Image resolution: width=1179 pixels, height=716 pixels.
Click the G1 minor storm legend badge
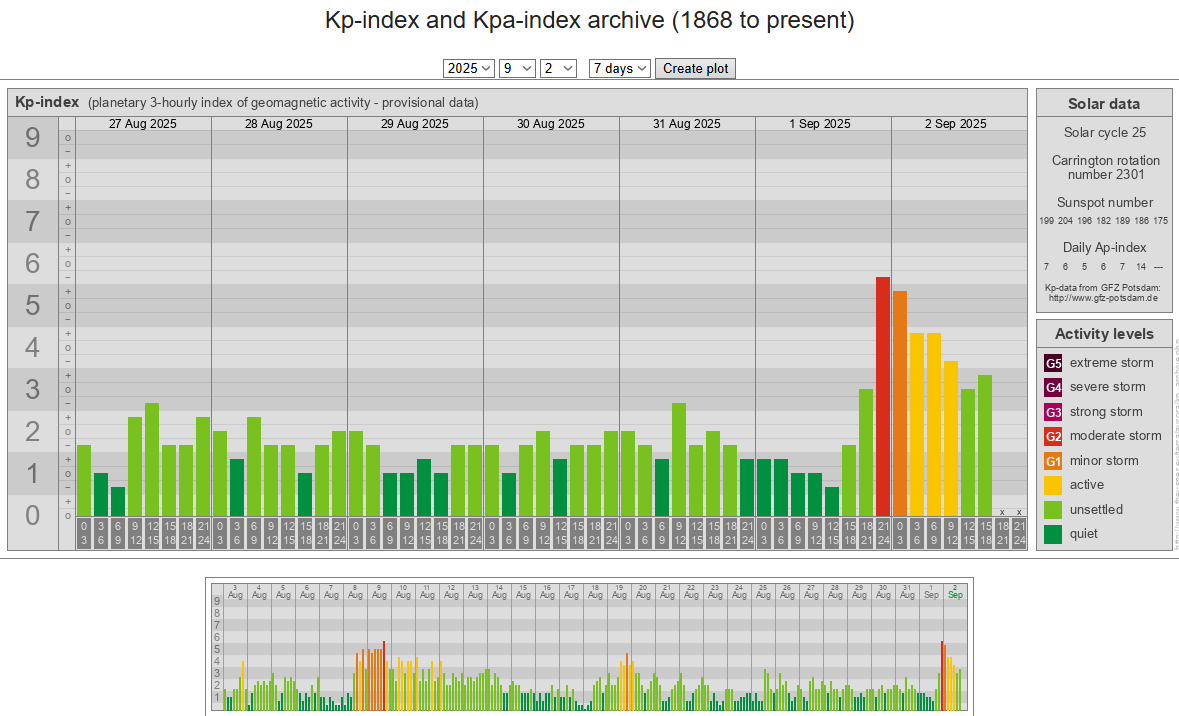pos(1053,461)
